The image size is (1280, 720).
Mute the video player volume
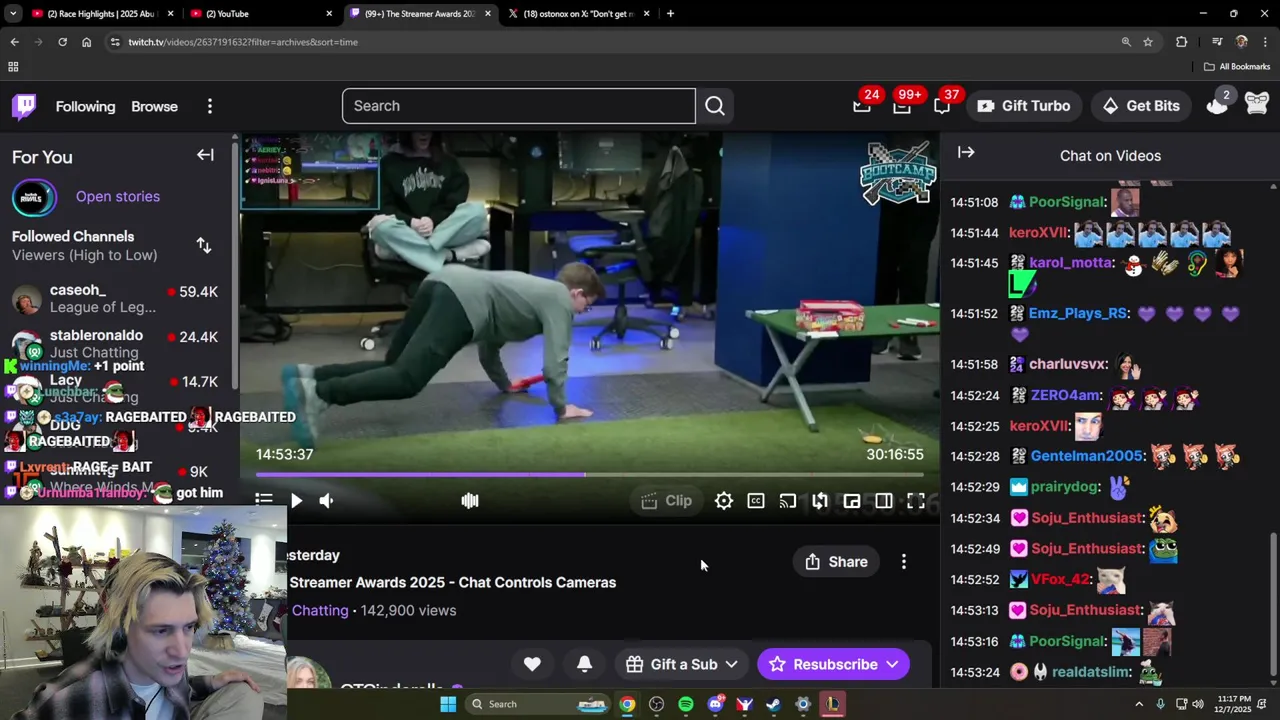326,501
